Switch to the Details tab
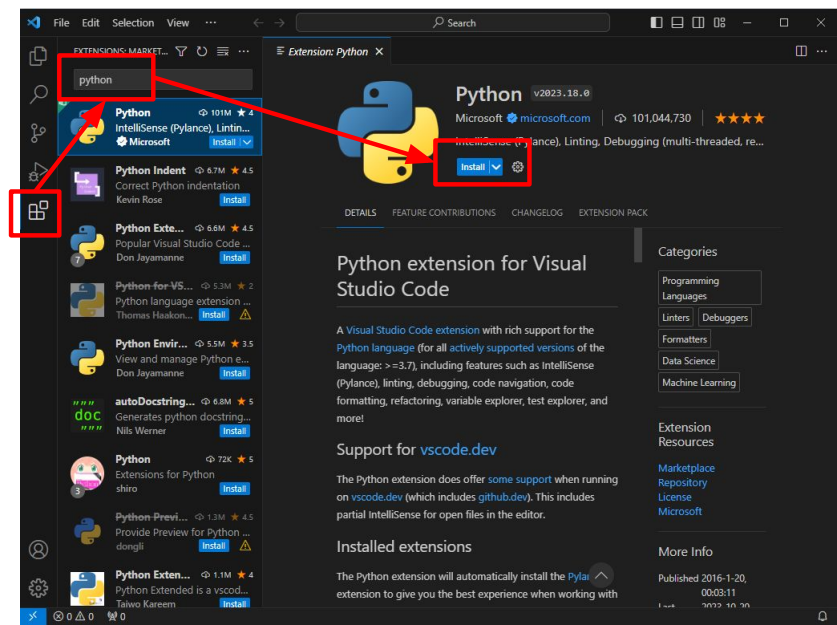837x625 pixels. pyautogui.click(x=360, y=213)
